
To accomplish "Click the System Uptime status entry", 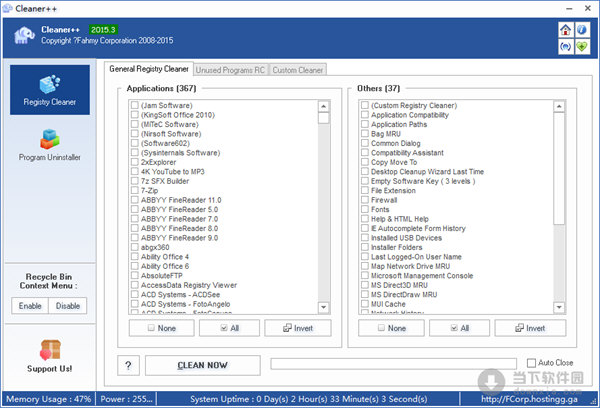I will 308,399.
